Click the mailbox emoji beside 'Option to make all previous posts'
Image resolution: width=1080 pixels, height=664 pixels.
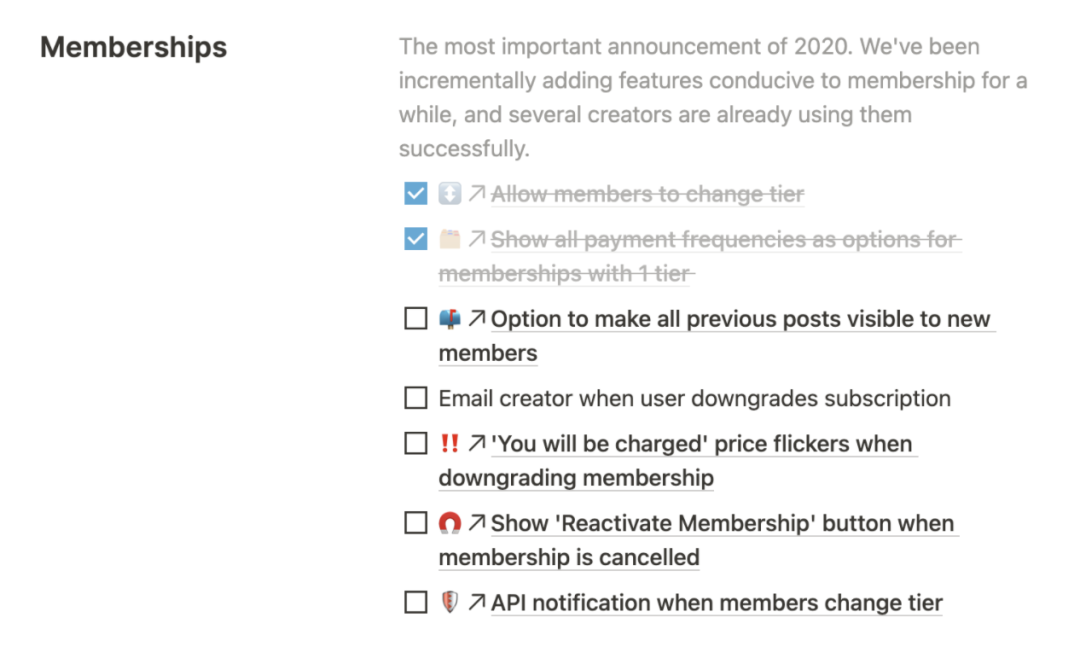click(x=449, y=319)
